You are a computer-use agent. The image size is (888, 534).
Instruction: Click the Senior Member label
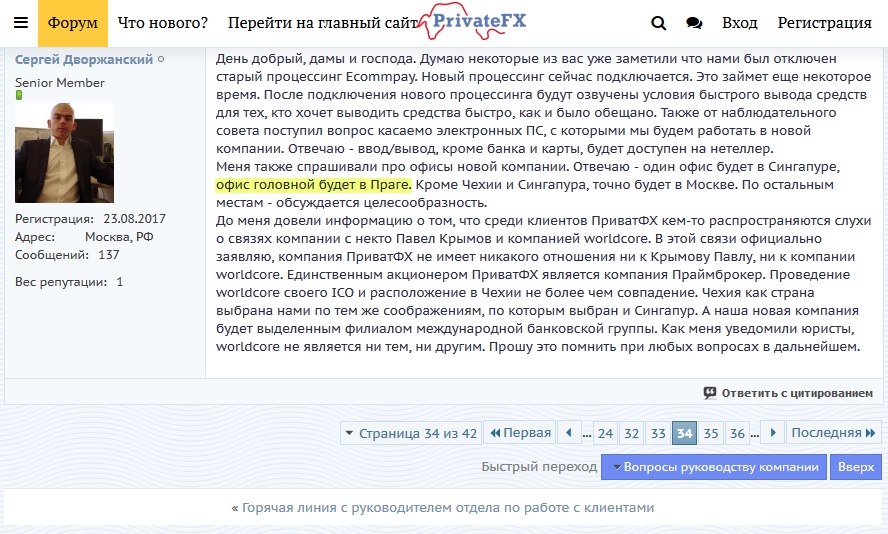(59, 83)
